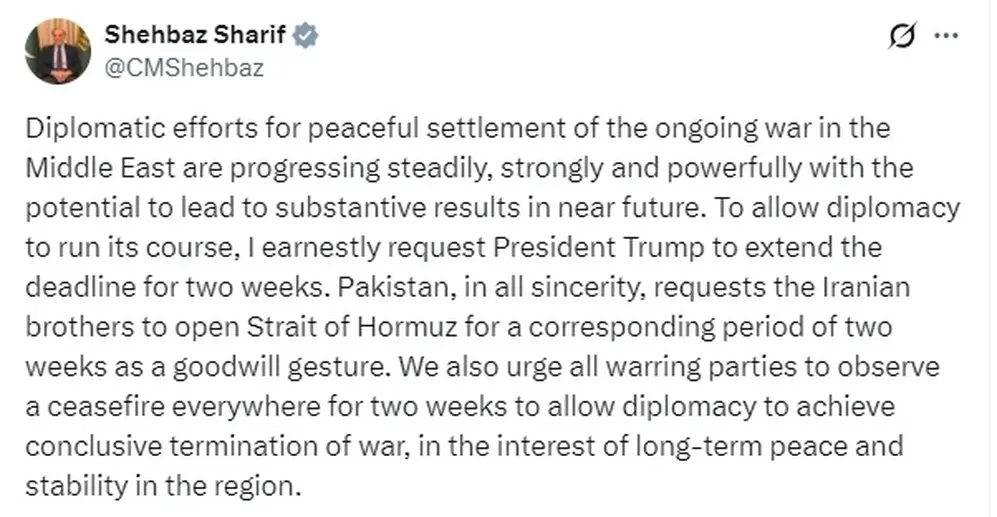Click 'deadline for two weeks' in the post

click(x=174, y=287)
